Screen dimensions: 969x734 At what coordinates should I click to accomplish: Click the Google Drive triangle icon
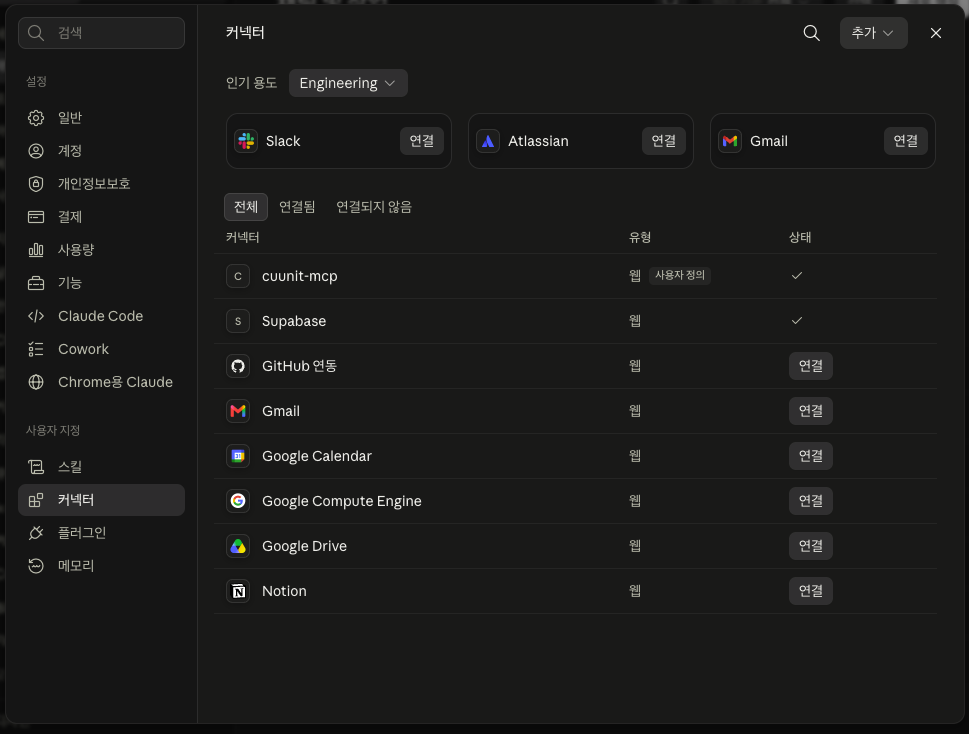pos(238,546)
